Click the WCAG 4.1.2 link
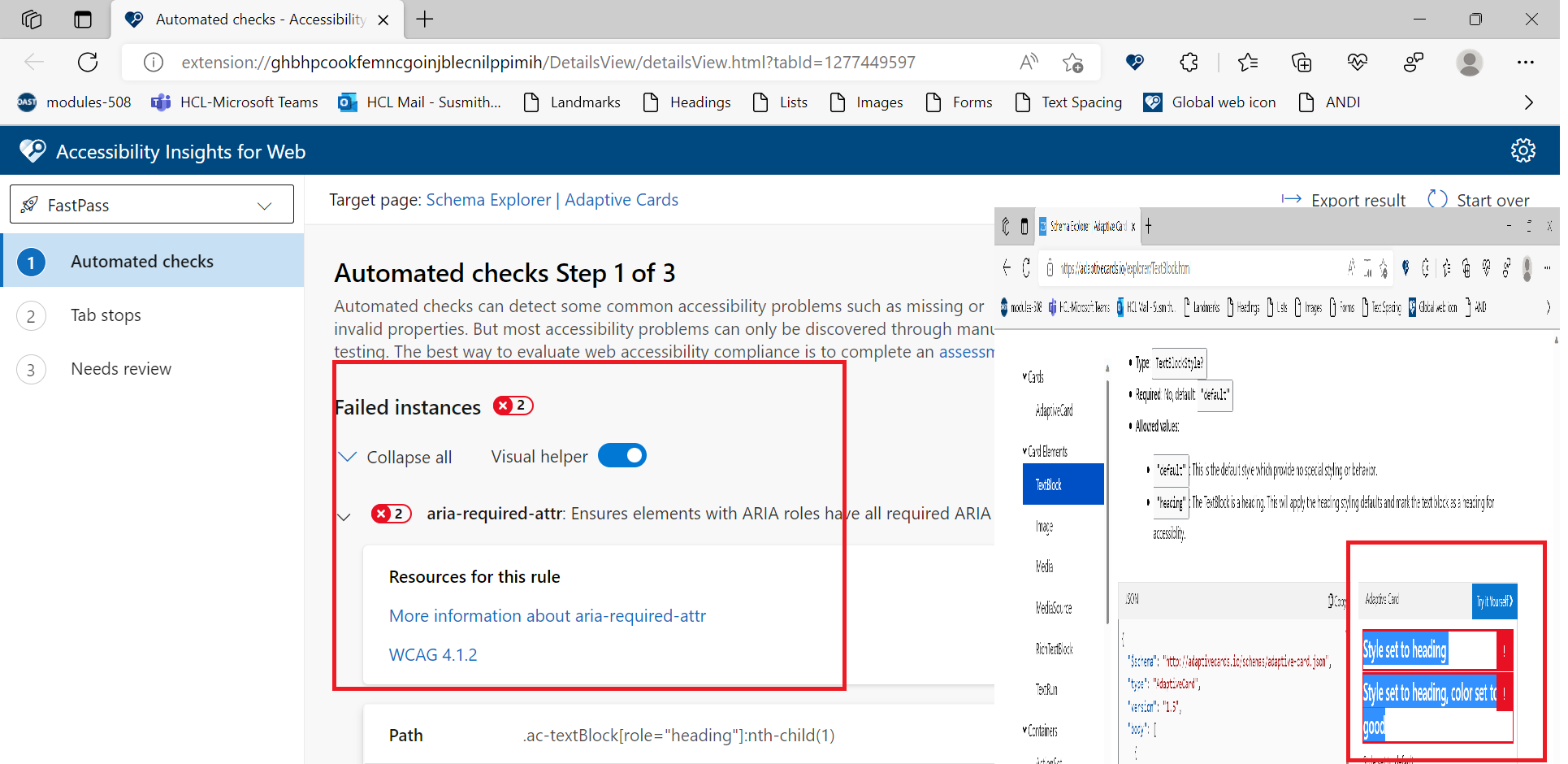 433,654
